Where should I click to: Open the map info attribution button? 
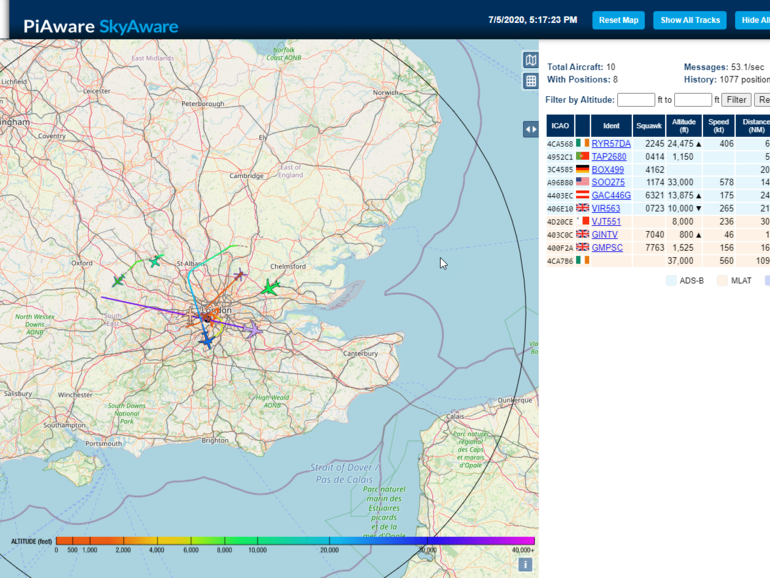525,565
